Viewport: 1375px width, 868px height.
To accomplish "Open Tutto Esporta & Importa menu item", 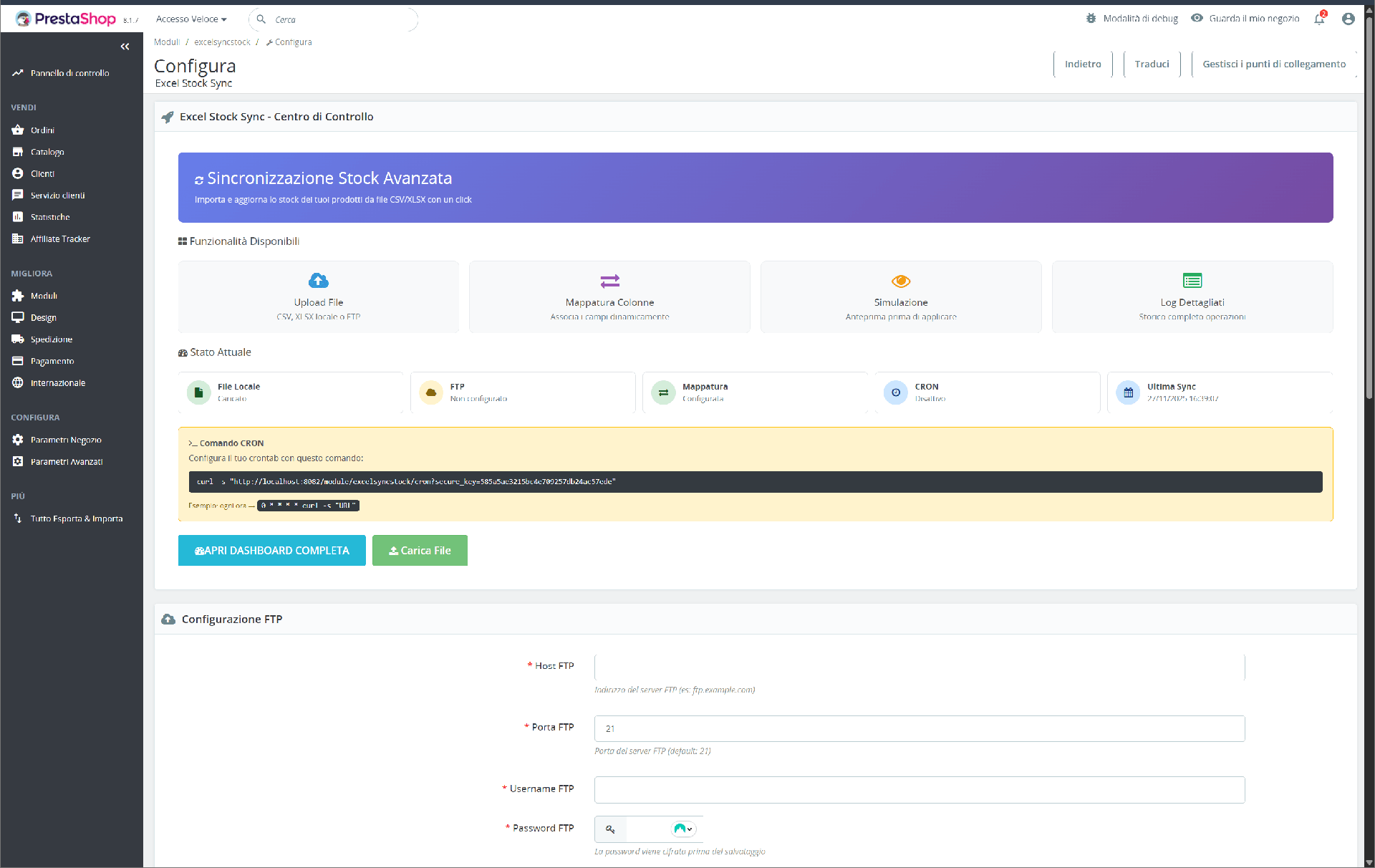I will [x=76, y=519].
